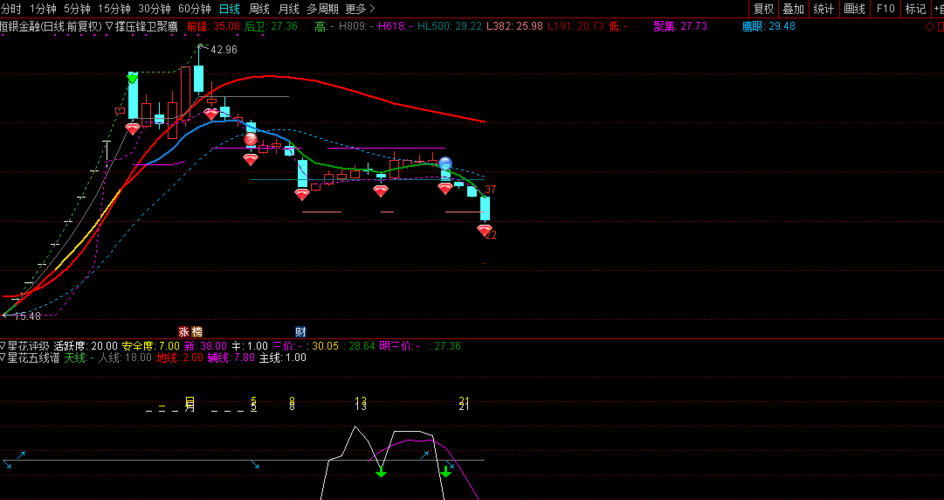Viewport: 944px width, 500px height.
Task: Click the 人线 18.00 reading
Action: coord(125,358)
